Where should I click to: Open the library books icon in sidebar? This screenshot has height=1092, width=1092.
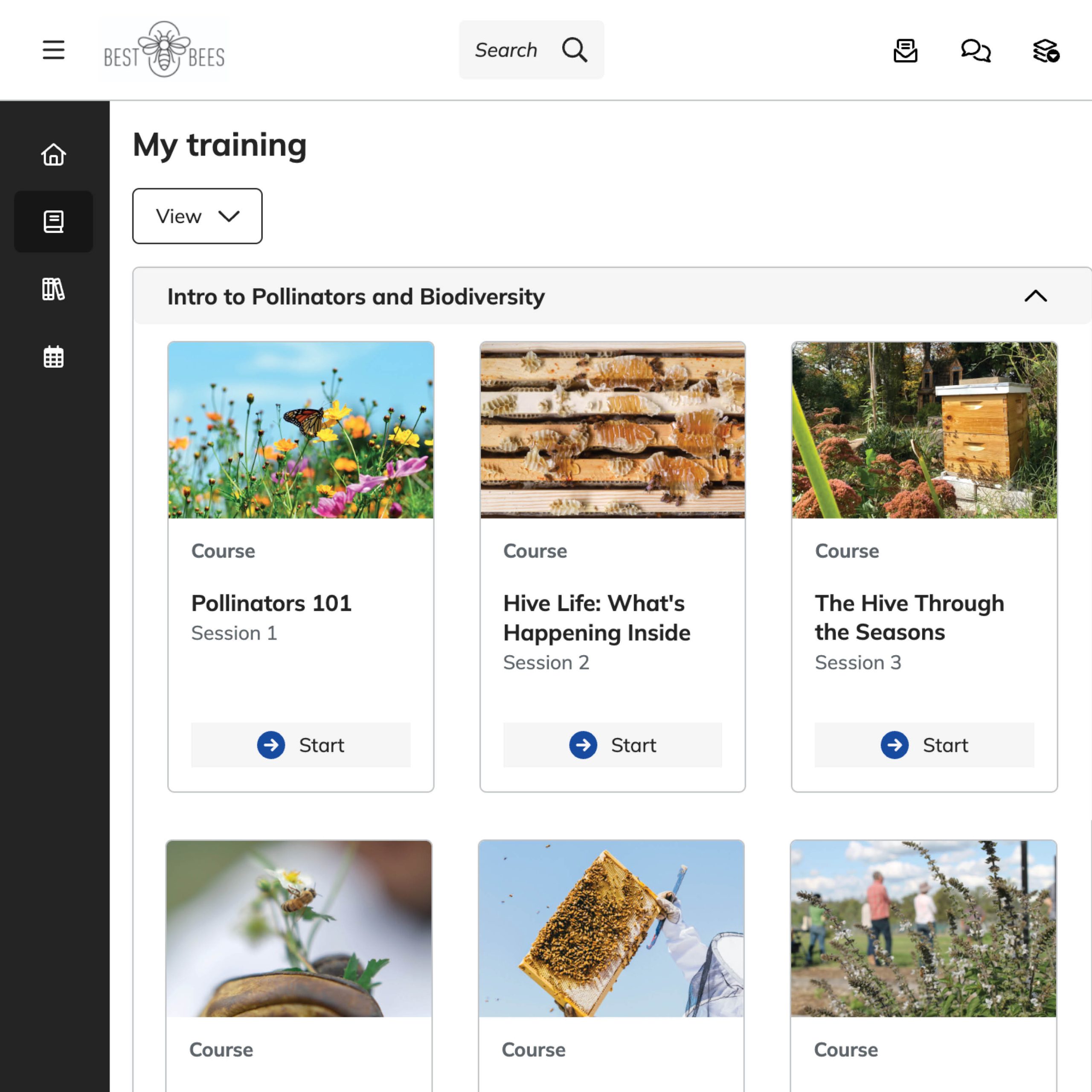[x=54, y=289]
